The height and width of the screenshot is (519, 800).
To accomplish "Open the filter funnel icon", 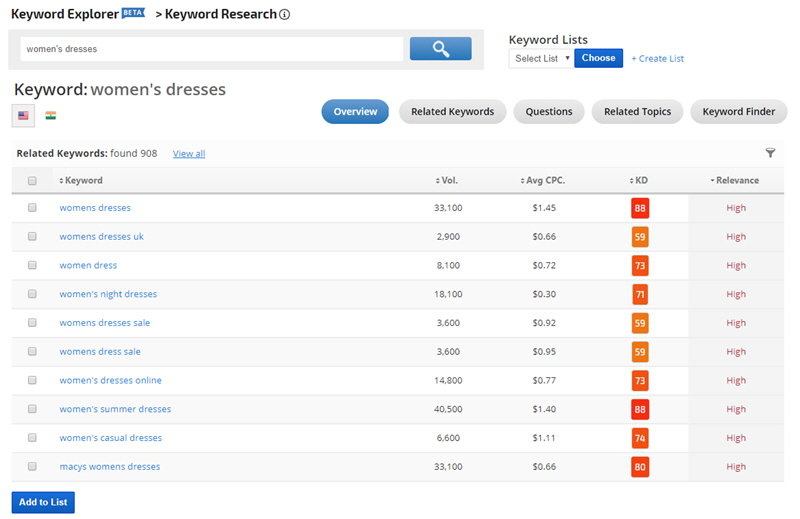I will tap(770, 153).
